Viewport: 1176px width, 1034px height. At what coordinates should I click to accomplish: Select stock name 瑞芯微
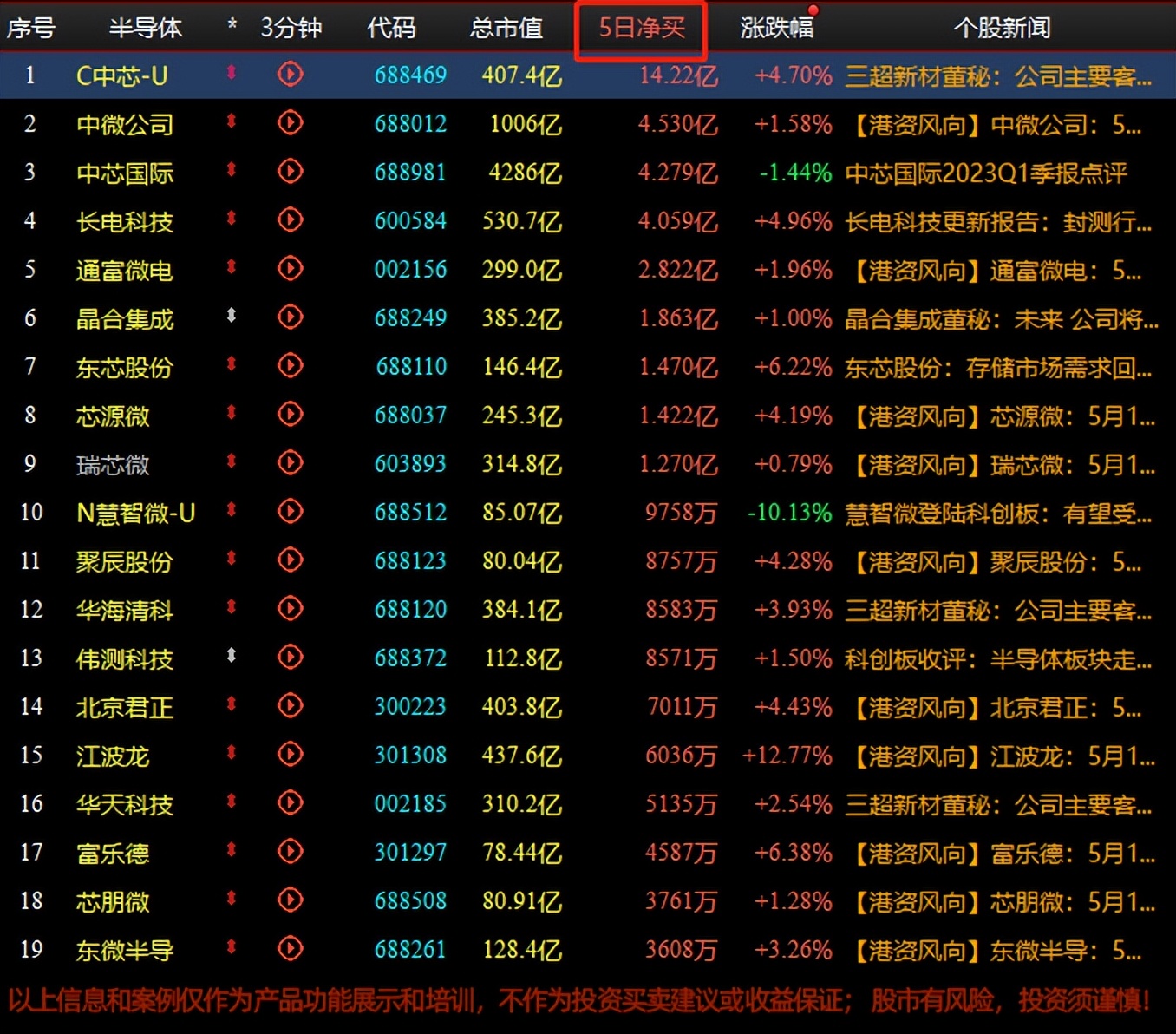(x=113, y=465)
